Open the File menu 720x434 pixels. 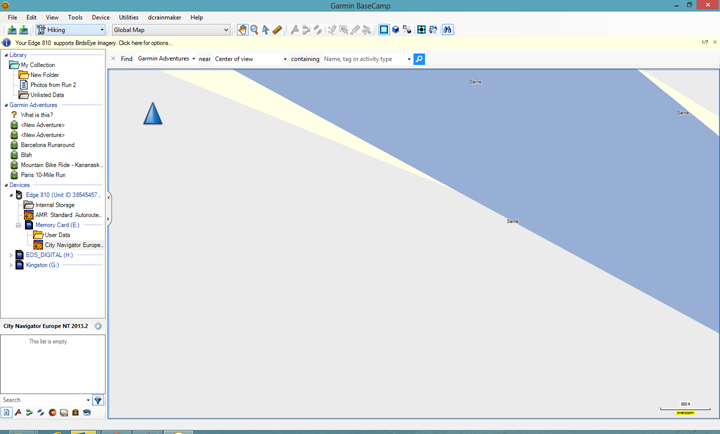(x=12, y=17)
